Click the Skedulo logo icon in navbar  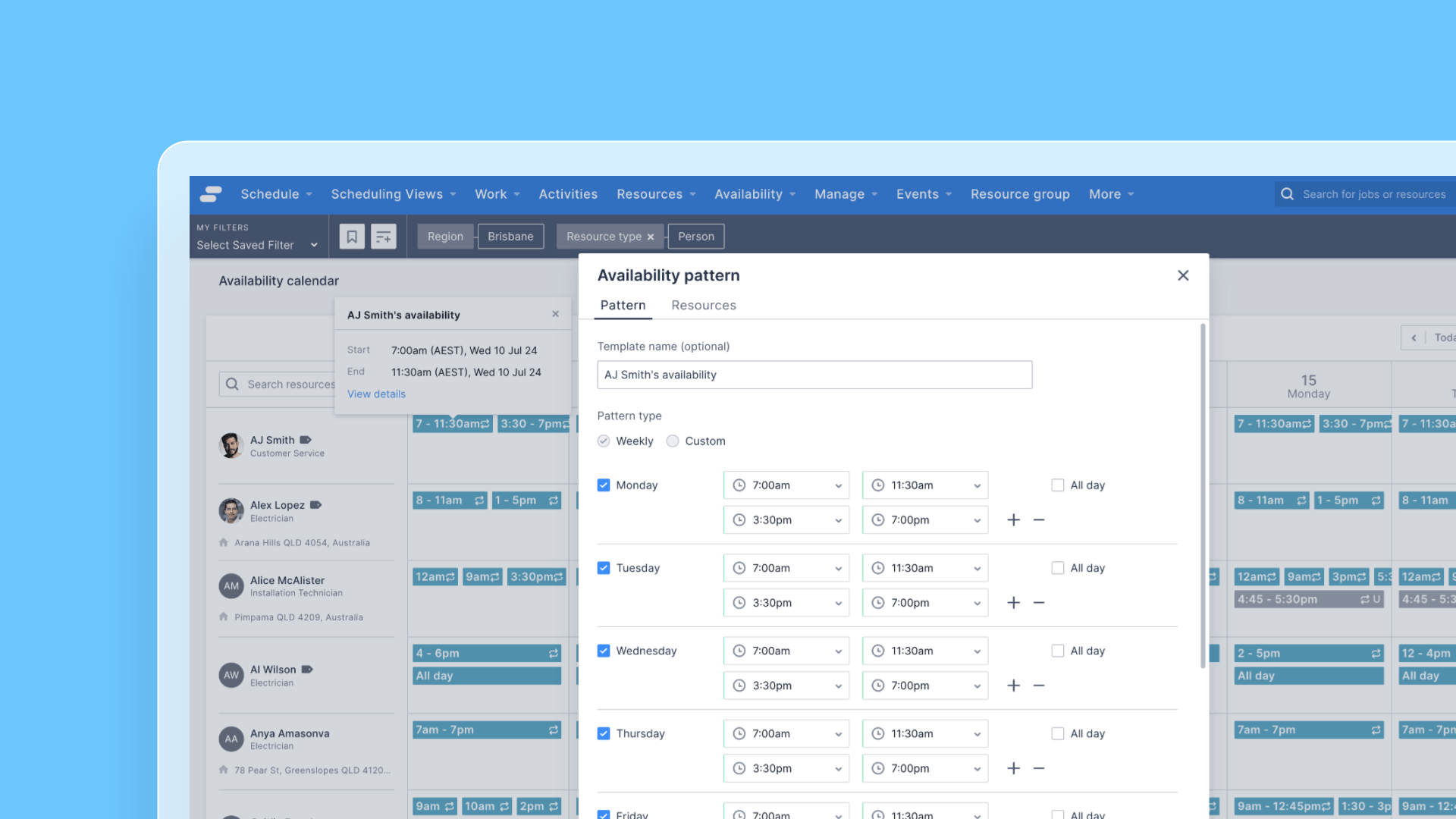pyautogui.click(x=211, y=194)
